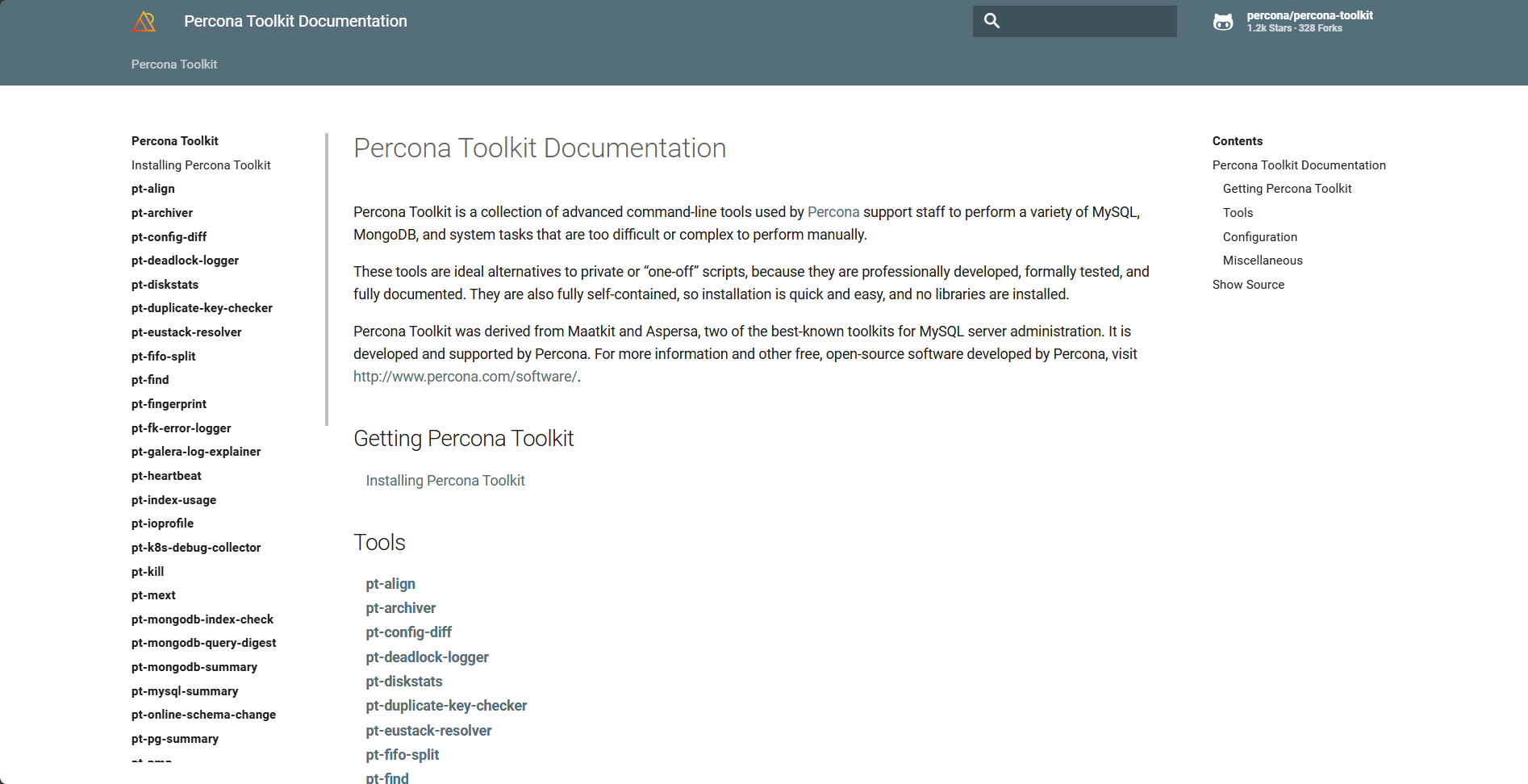Open pt-ioprofile in the left sidebar

pyautogui.click(x=162, y=523)
